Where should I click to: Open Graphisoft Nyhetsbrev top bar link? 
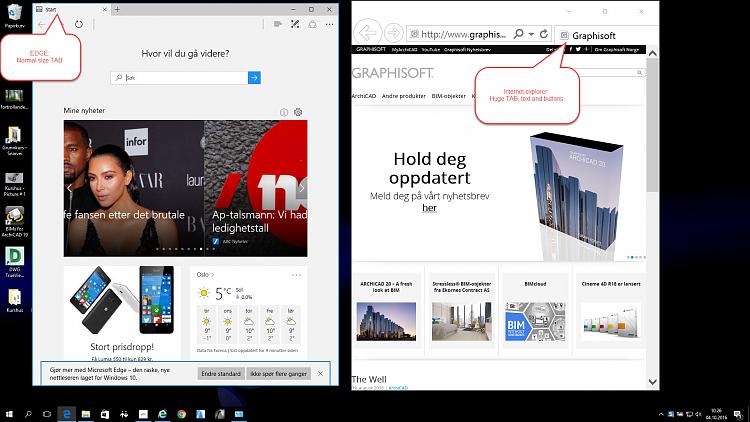coord(467,49)
